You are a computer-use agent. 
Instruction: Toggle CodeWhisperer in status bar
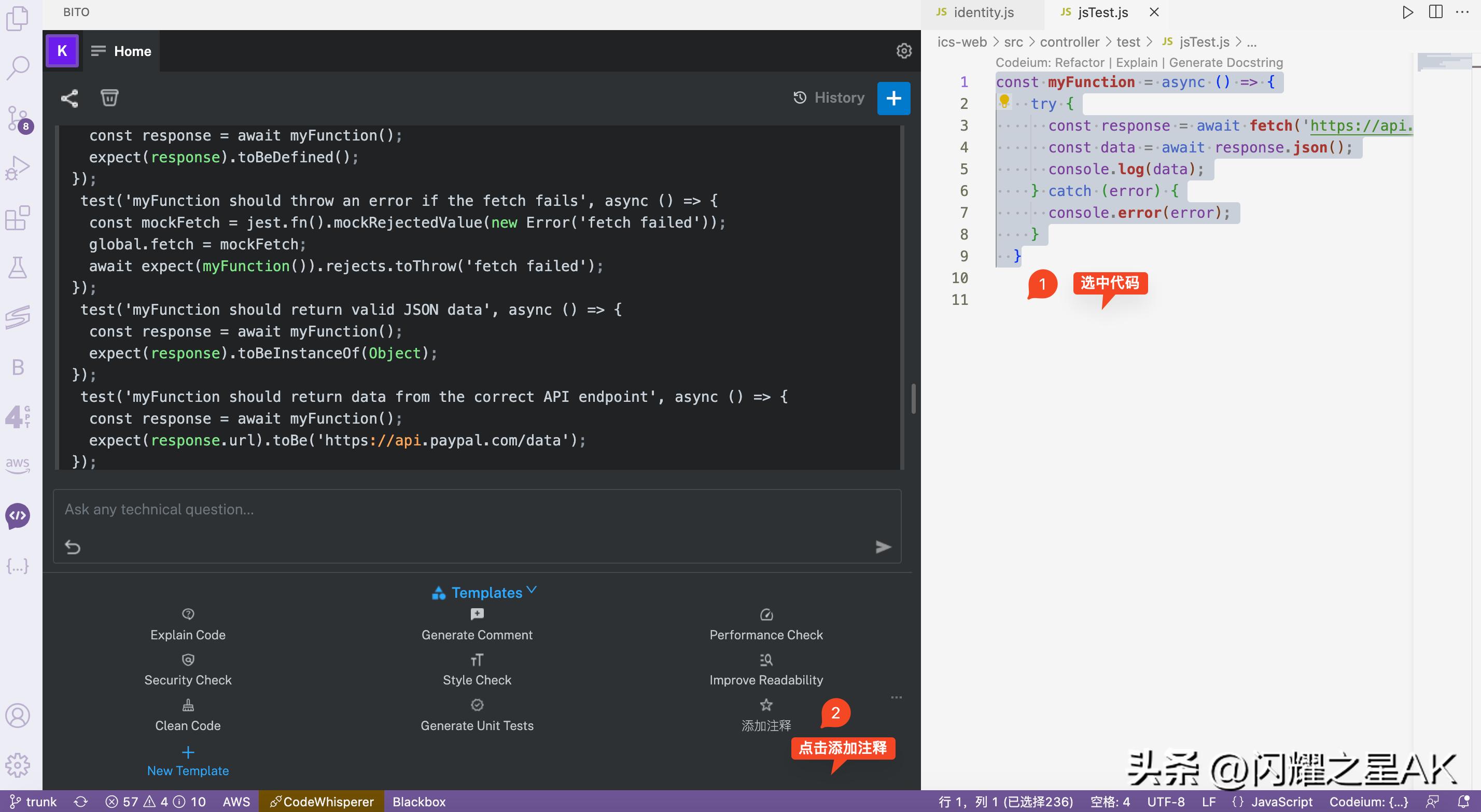pyautogui.click(x=322, y=801)
